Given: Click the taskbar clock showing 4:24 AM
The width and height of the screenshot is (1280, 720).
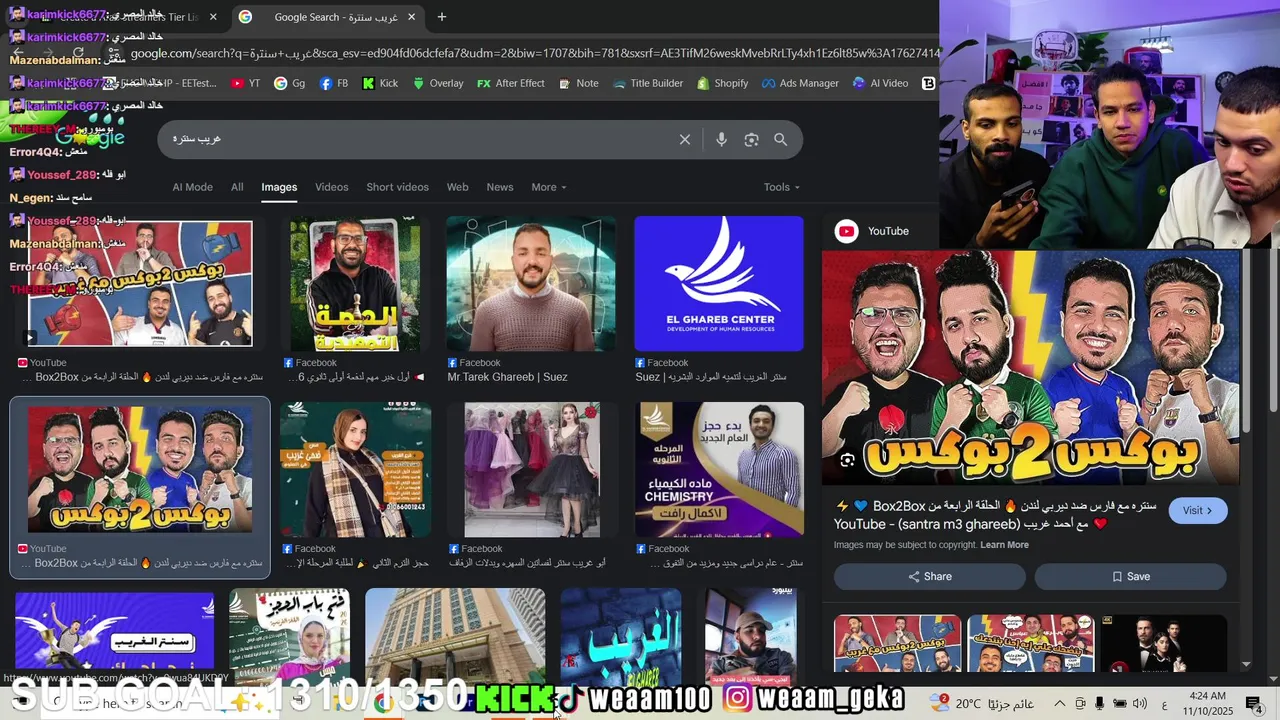Looking at the screenshot, I should coord(1207,703).
